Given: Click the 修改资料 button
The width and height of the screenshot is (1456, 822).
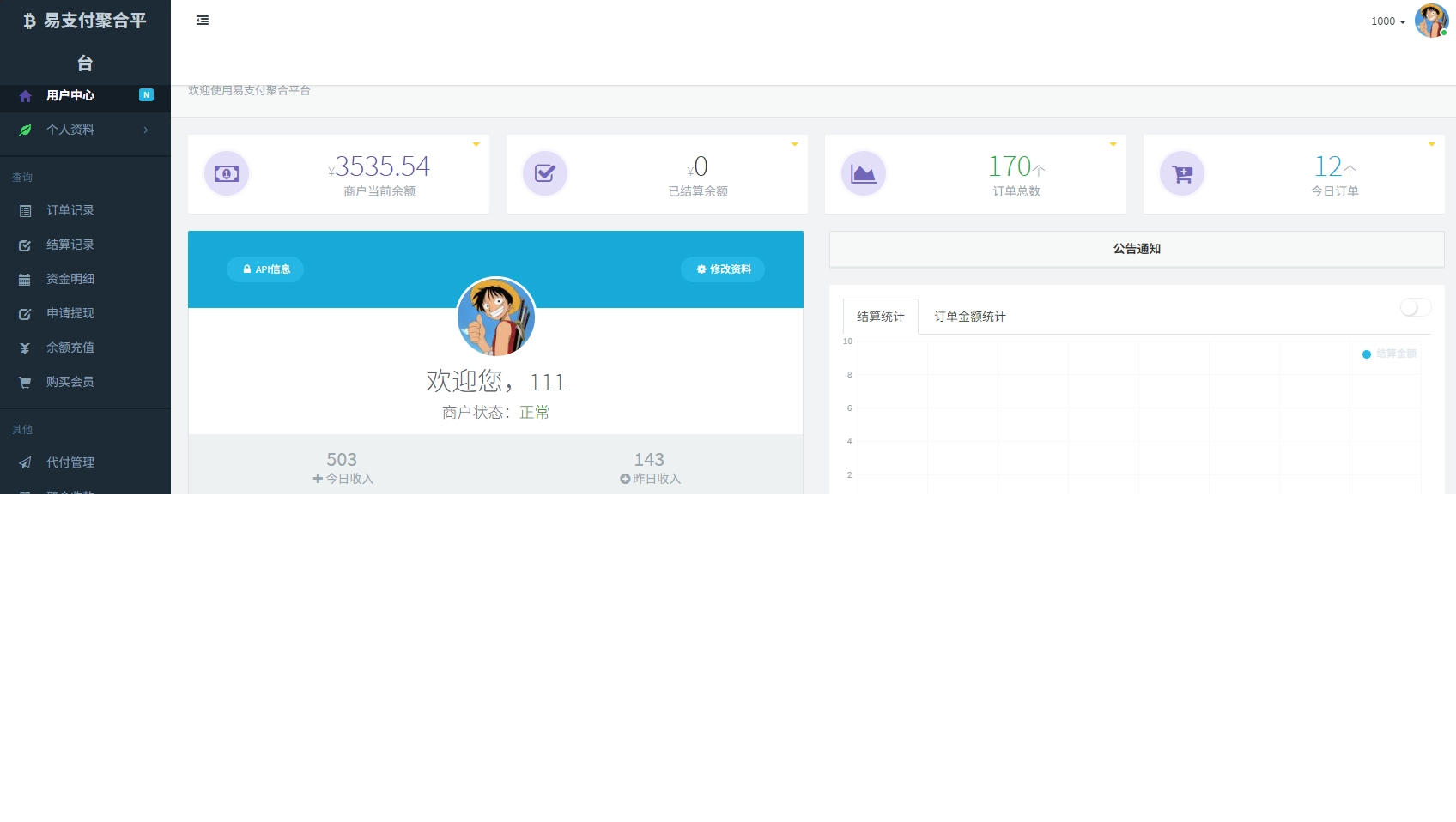Looking at the screenshot, I should pos(723,269).
